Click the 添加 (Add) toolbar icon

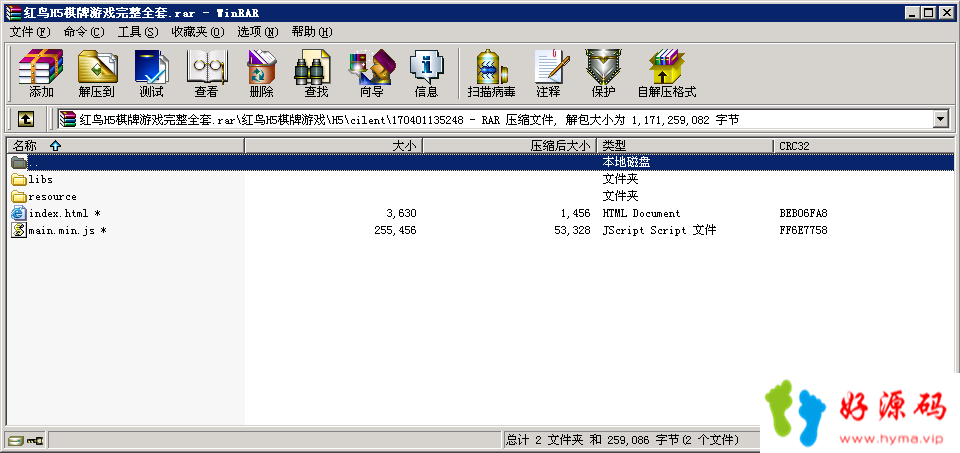click(x=41, y=67)
